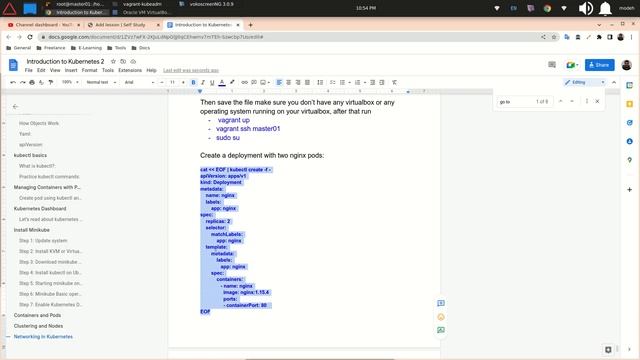This screenshot has width=640, height=360.
Task: Add a comment from the toolbar
Action: 254,82
